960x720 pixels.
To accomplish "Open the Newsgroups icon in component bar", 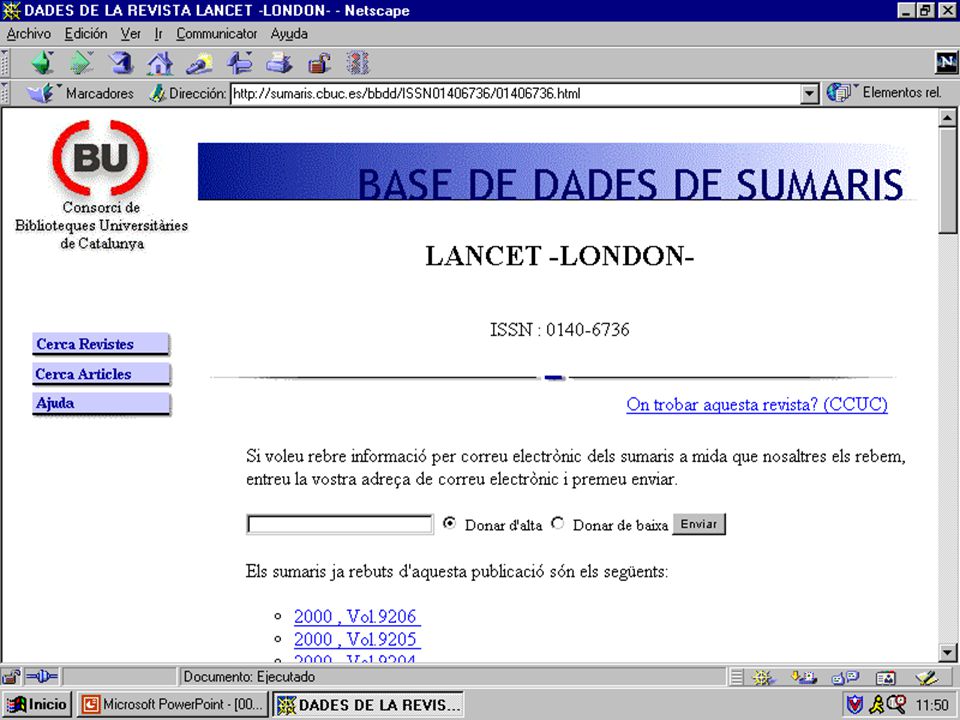I will coord(845,677).
